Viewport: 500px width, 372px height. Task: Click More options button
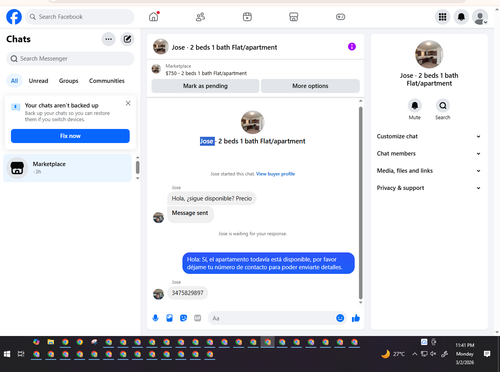point(310,86)
